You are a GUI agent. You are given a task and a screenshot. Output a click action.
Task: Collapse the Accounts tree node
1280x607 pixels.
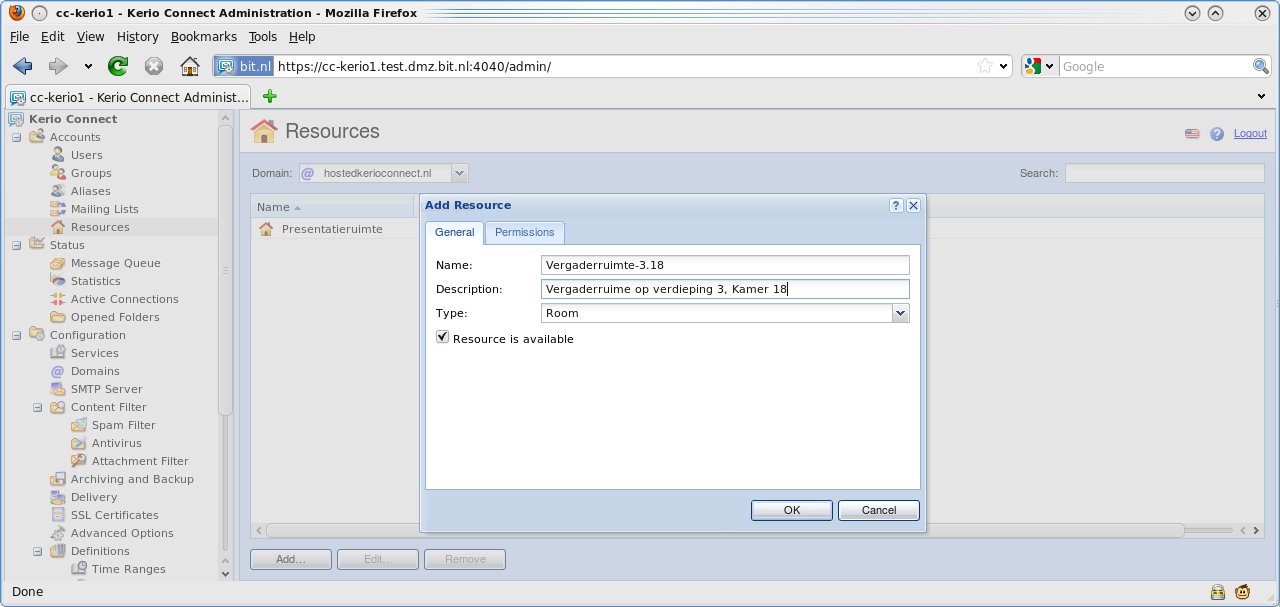(16, 137)
